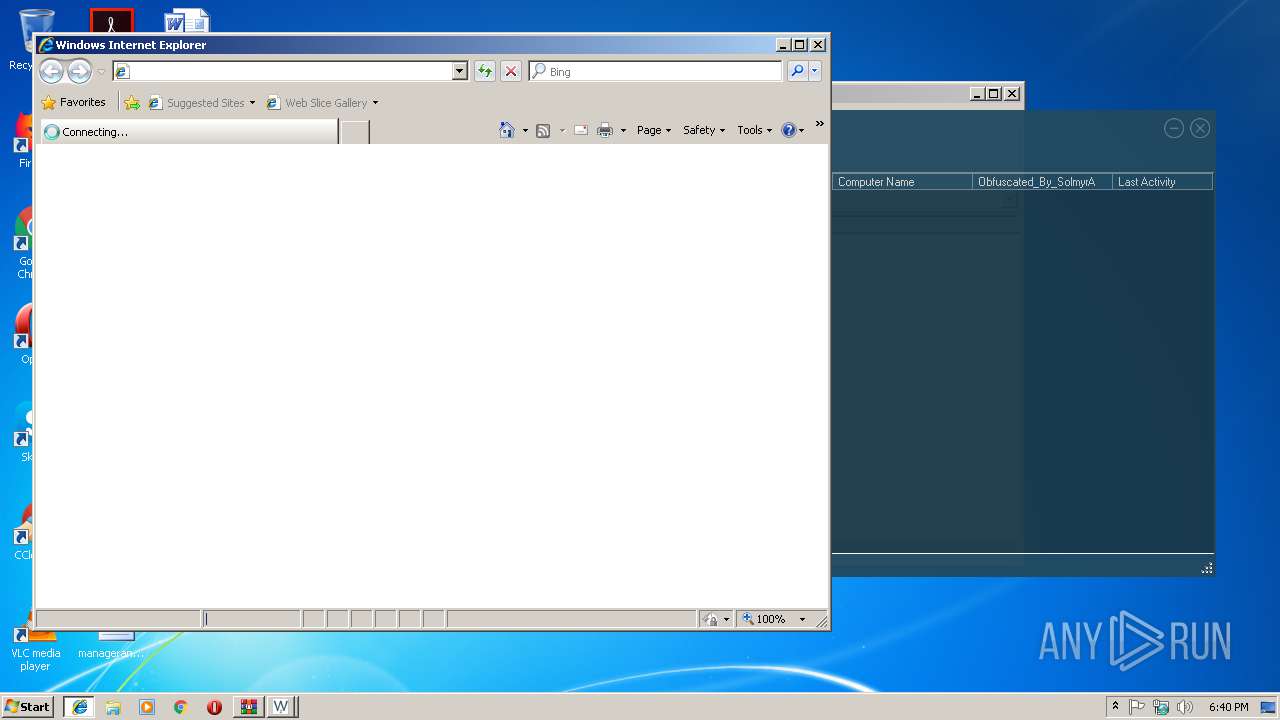Expand the Print options dropdown arrow
This screenshot has width=1280, height=720.
623,130
